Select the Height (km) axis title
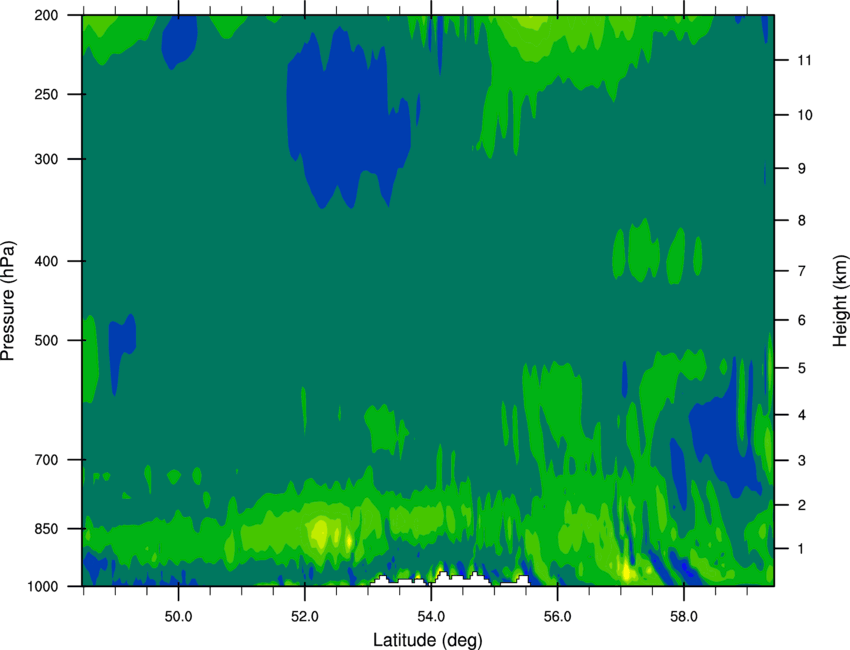This screenshot has height=650, width=850. [x=840, y=301]
